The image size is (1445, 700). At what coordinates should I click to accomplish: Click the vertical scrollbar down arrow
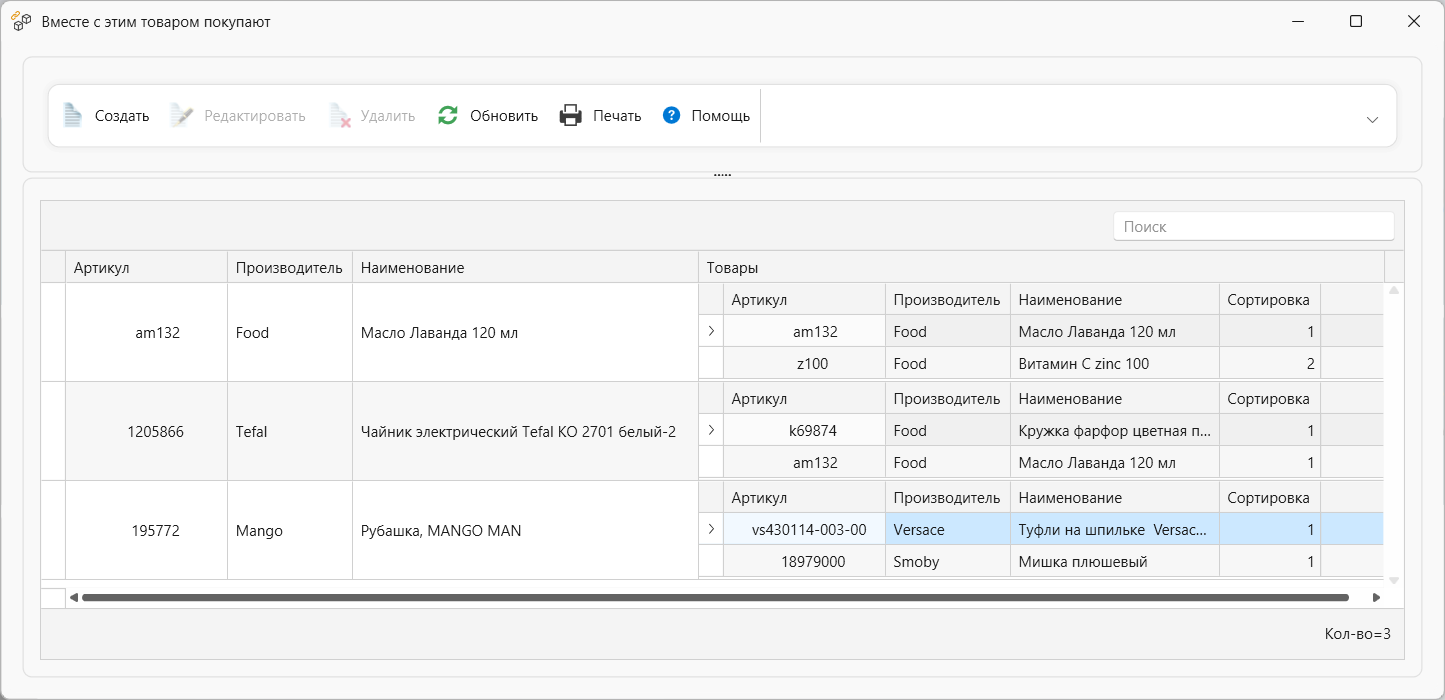click(1394, 579)
